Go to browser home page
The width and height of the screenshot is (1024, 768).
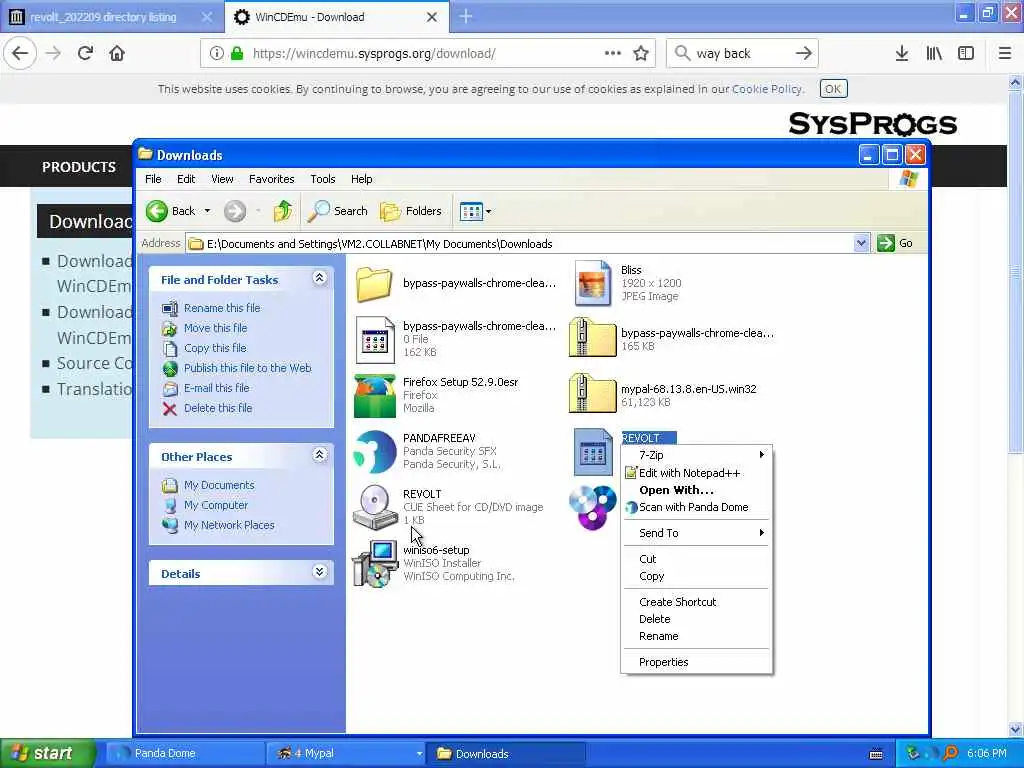coord(117,53)
